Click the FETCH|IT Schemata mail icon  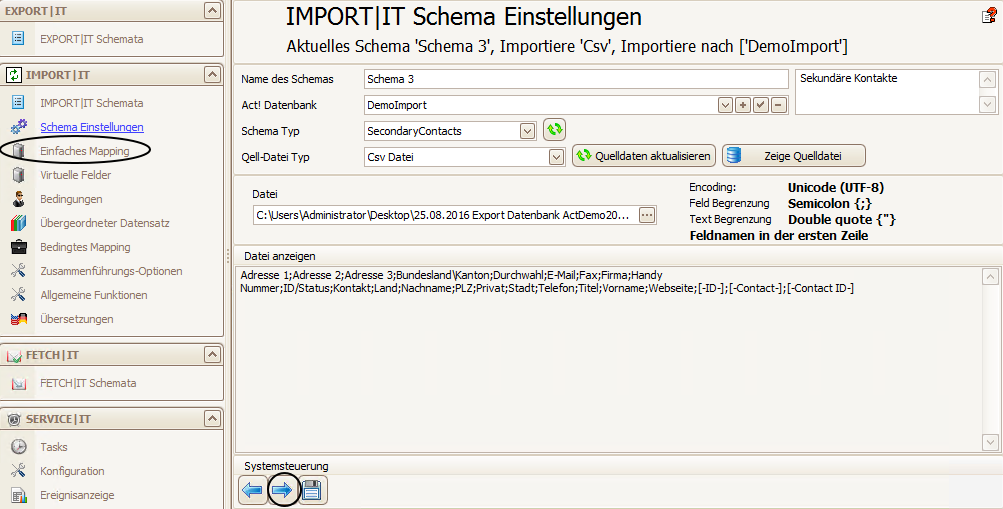click(19, 383)
